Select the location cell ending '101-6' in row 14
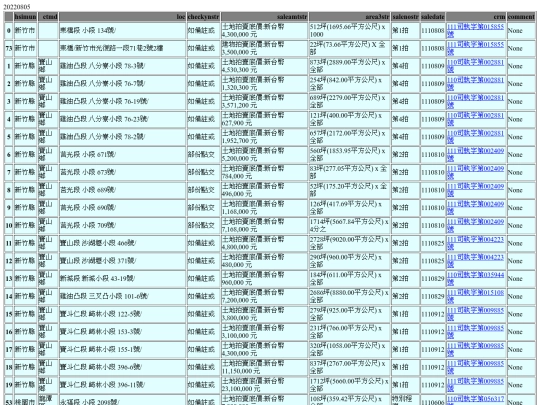The image size is (540, 405). tap(122, 297)
